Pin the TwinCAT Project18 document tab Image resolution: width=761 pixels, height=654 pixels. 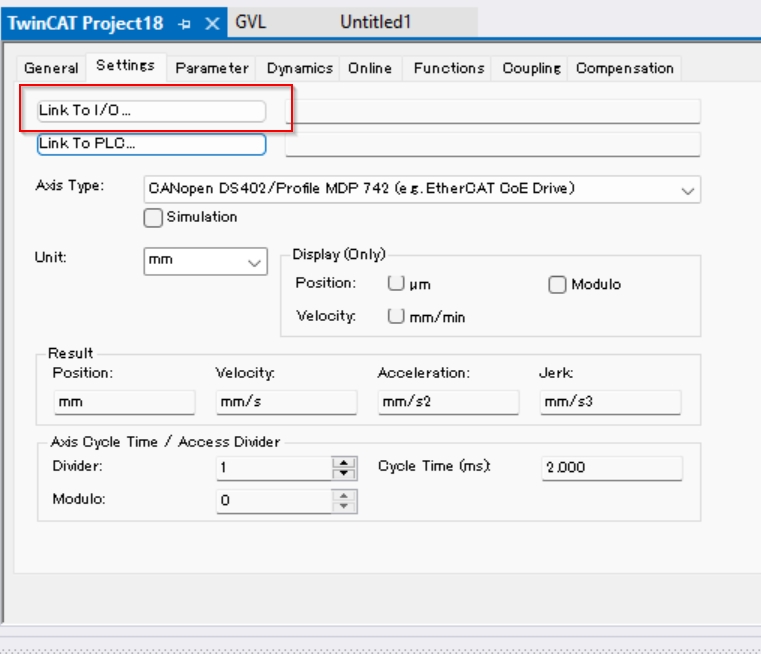click(x=184, y=24)
